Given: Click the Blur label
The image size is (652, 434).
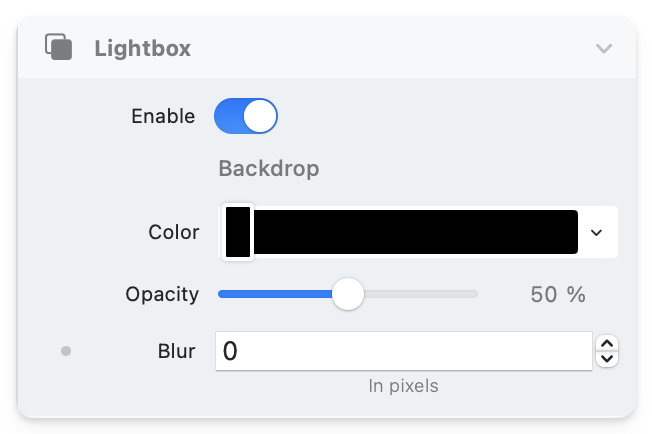Looking at the screenshot, I should pos(177,351).
